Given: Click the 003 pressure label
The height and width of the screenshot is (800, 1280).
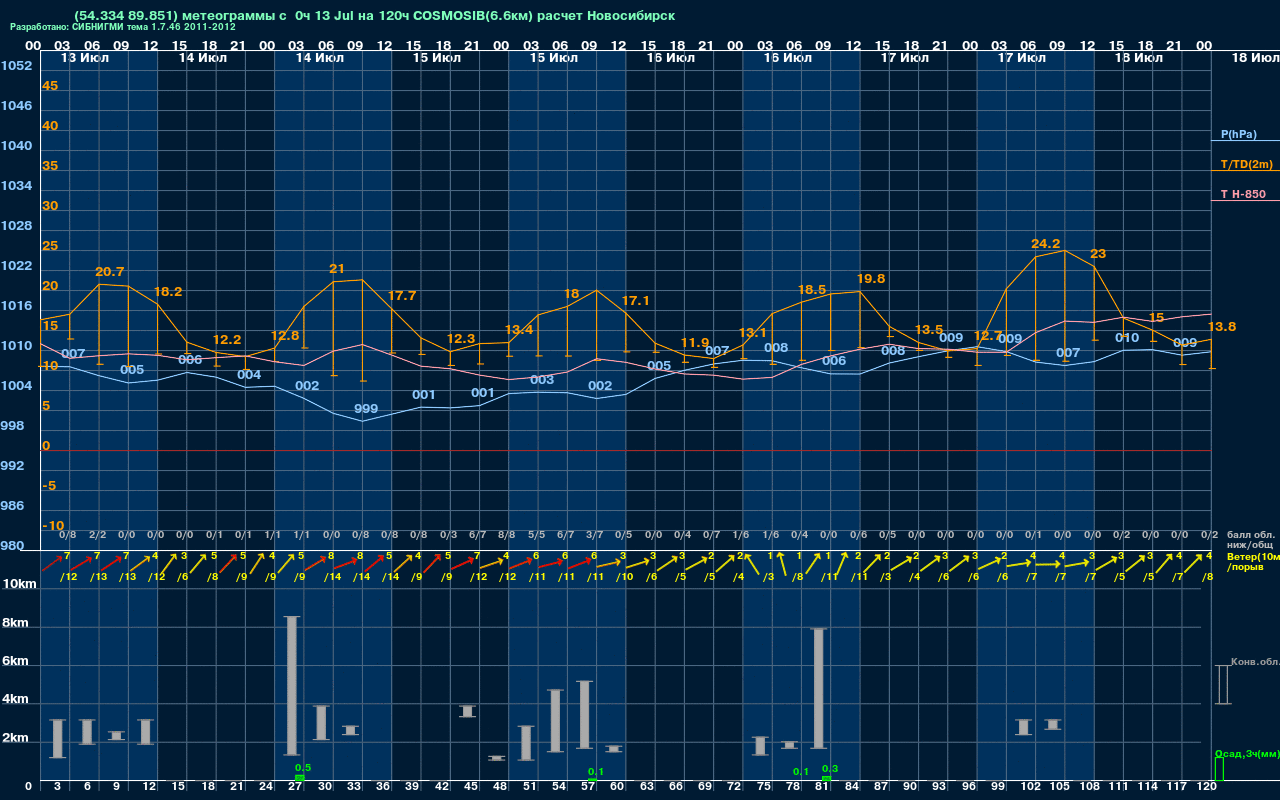Looking at the screenshot, I should [542, 380].
